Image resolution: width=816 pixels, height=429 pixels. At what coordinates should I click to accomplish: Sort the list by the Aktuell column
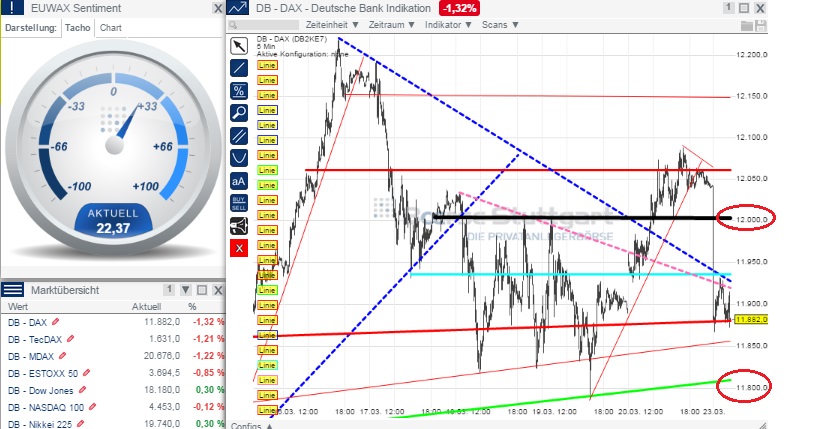click(x=146, y=307)
